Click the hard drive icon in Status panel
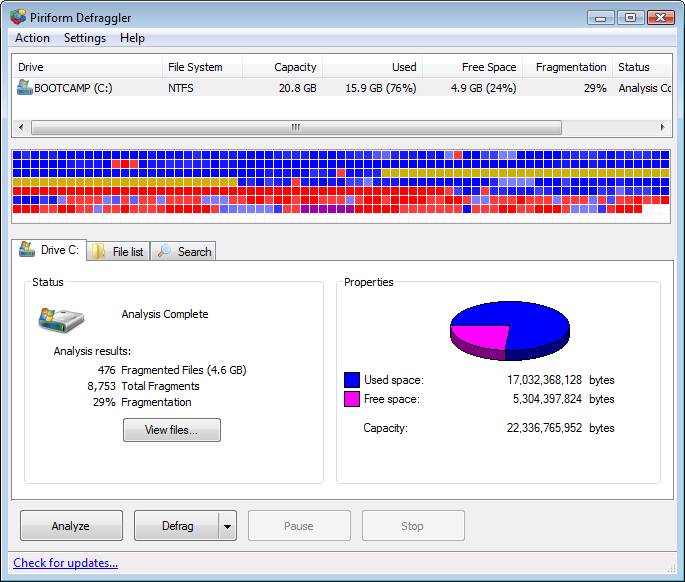Image resolution: width=685 pixels, height=582 pixels. (61, 320)
